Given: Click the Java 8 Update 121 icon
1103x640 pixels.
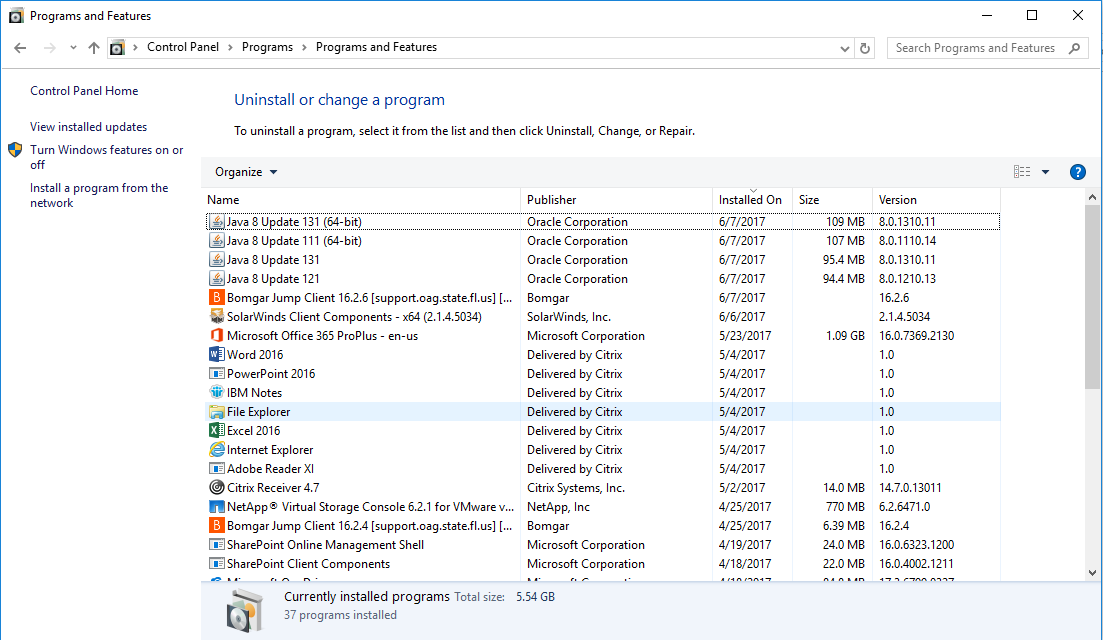Looking at the screenshot, I should pos(217,279).
